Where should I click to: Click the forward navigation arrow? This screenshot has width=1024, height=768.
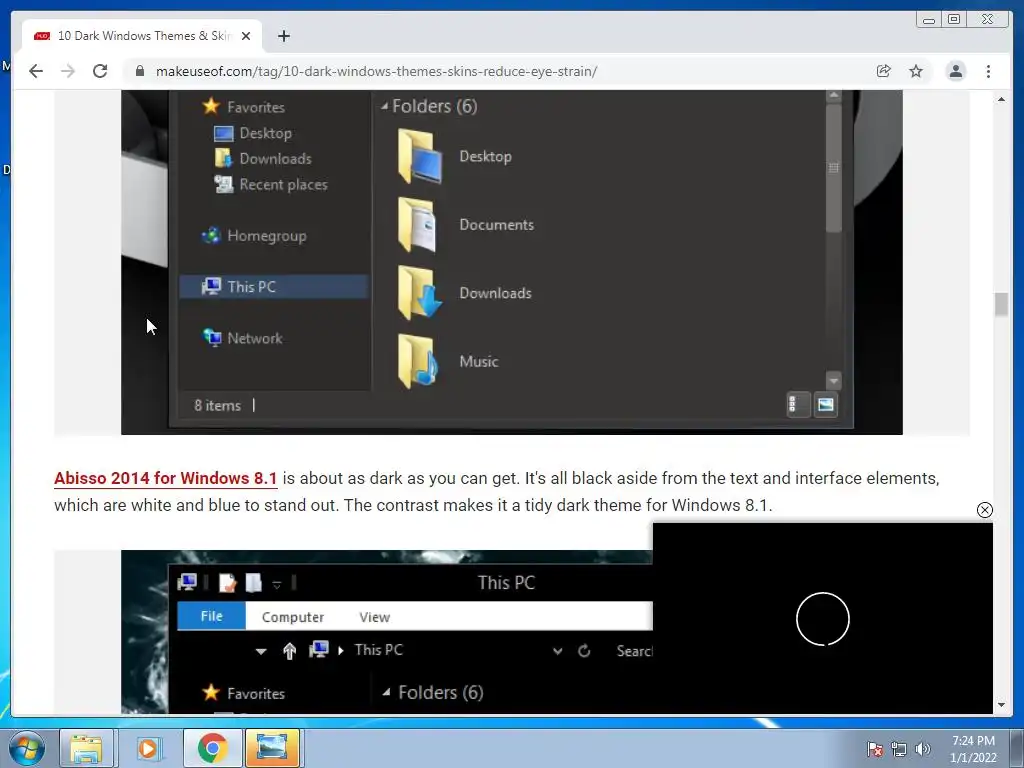tap(68, 71)
